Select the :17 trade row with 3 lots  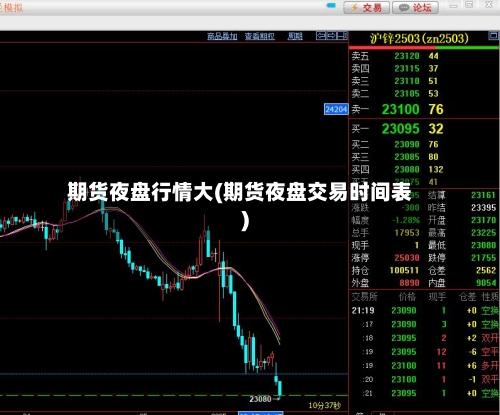(x=424, y=324)
